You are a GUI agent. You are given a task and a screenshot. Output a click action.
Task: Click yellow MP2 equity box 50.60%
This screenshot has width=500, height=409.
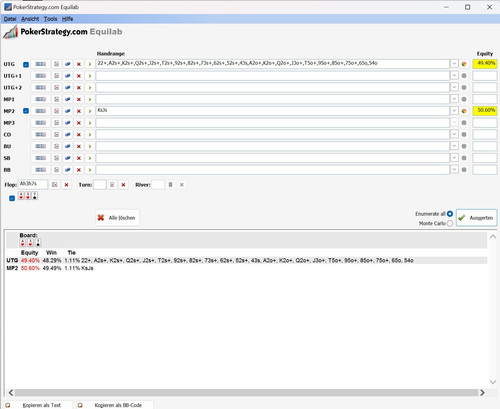485,111
